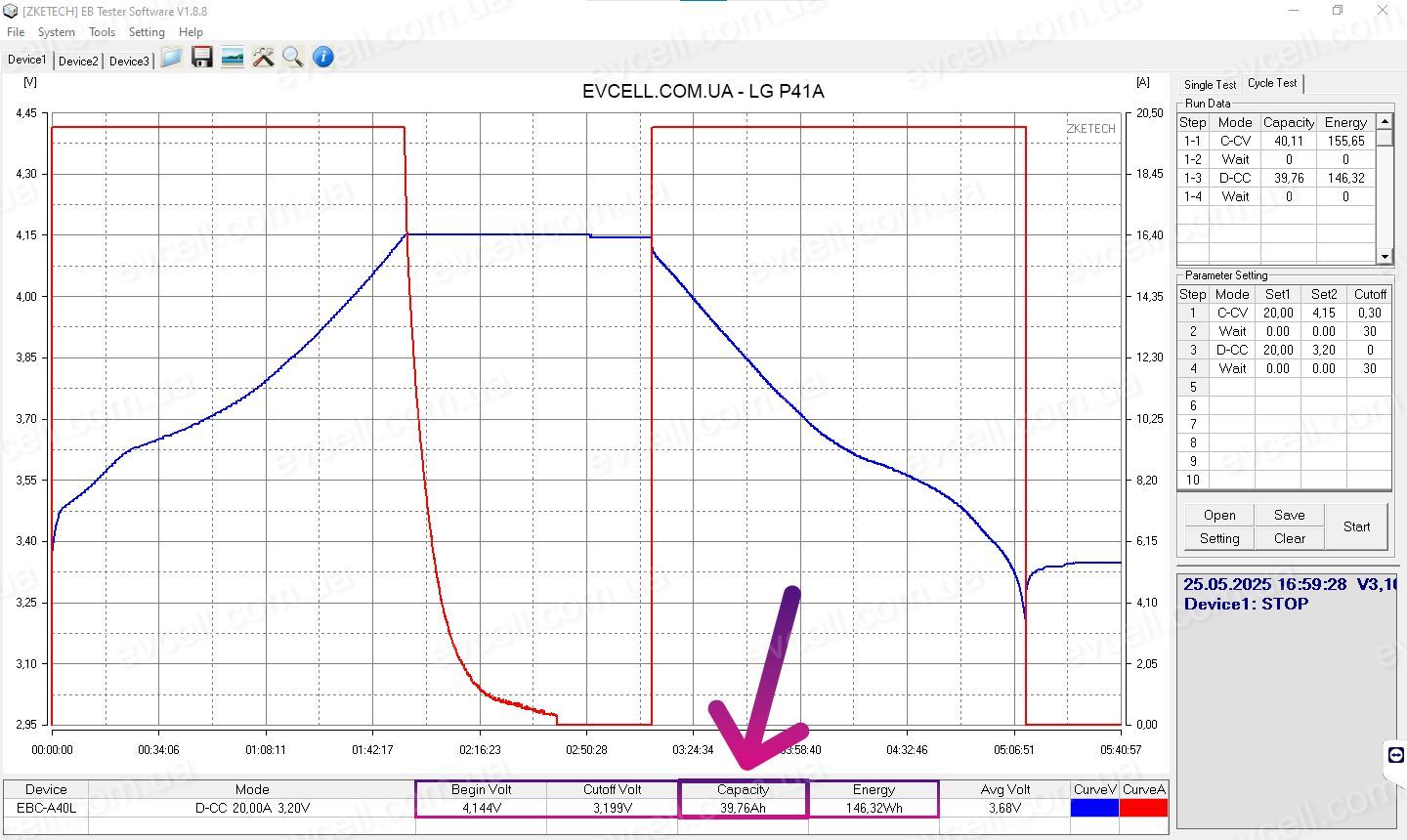Click energy value 155,65 in Run Data

click(x=1345, y=141)
